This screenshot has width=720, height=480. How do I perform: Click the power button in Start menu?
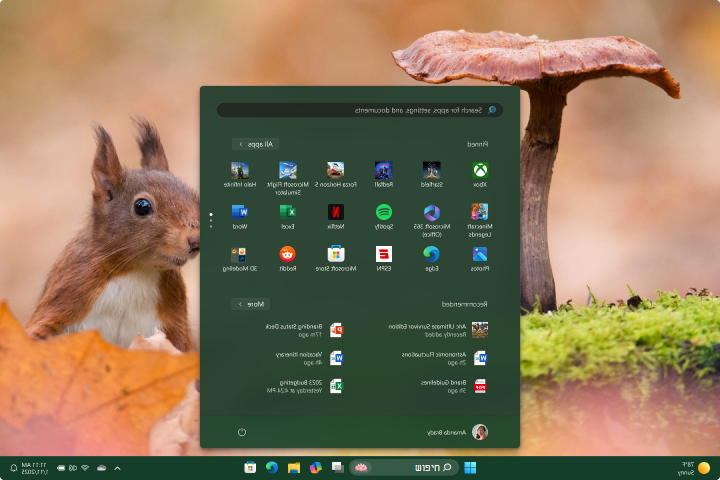(x=242, y=432)
